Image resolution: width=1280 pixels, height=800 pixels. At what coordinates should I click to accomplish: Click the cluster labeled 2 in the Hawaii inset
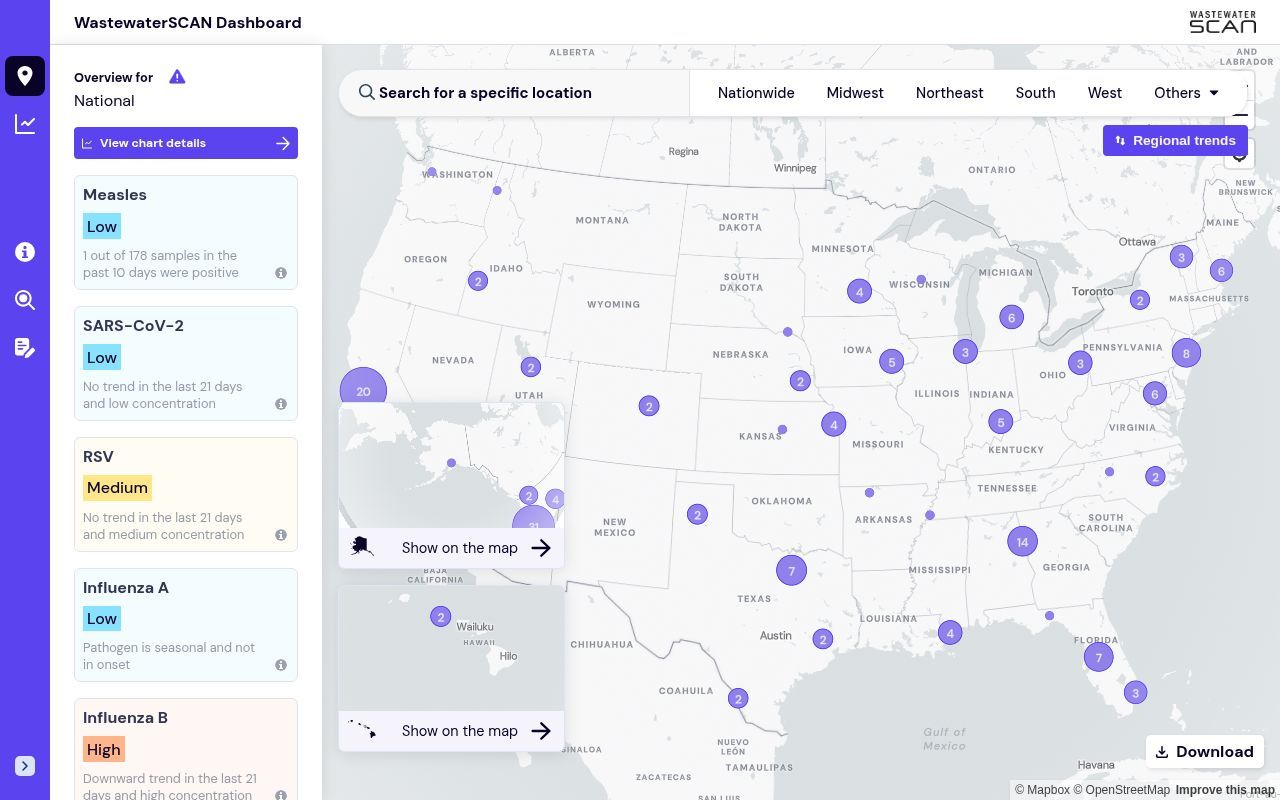tap(440, 617)
